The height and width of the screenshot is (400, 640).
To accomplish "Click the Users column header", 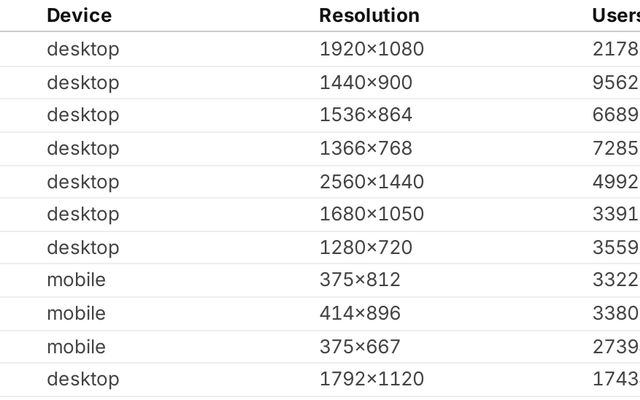I will 615,15.
